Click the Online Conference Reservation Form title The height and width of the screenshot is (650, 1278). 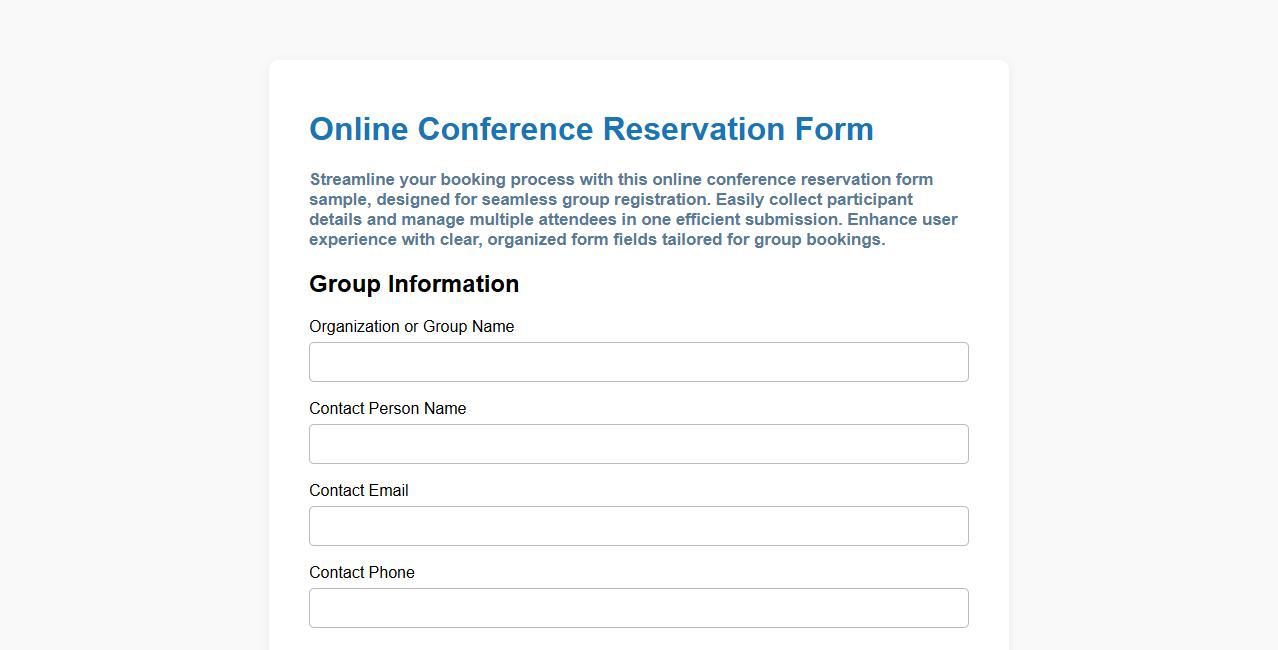(591, 129)
